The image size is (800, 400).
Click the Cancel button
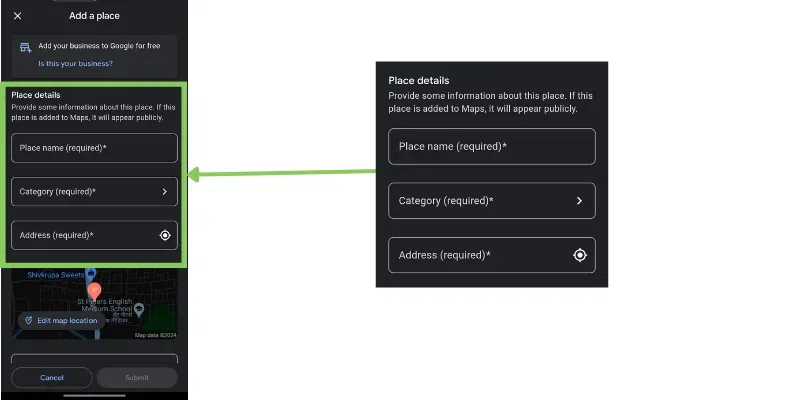click(52, 377)
